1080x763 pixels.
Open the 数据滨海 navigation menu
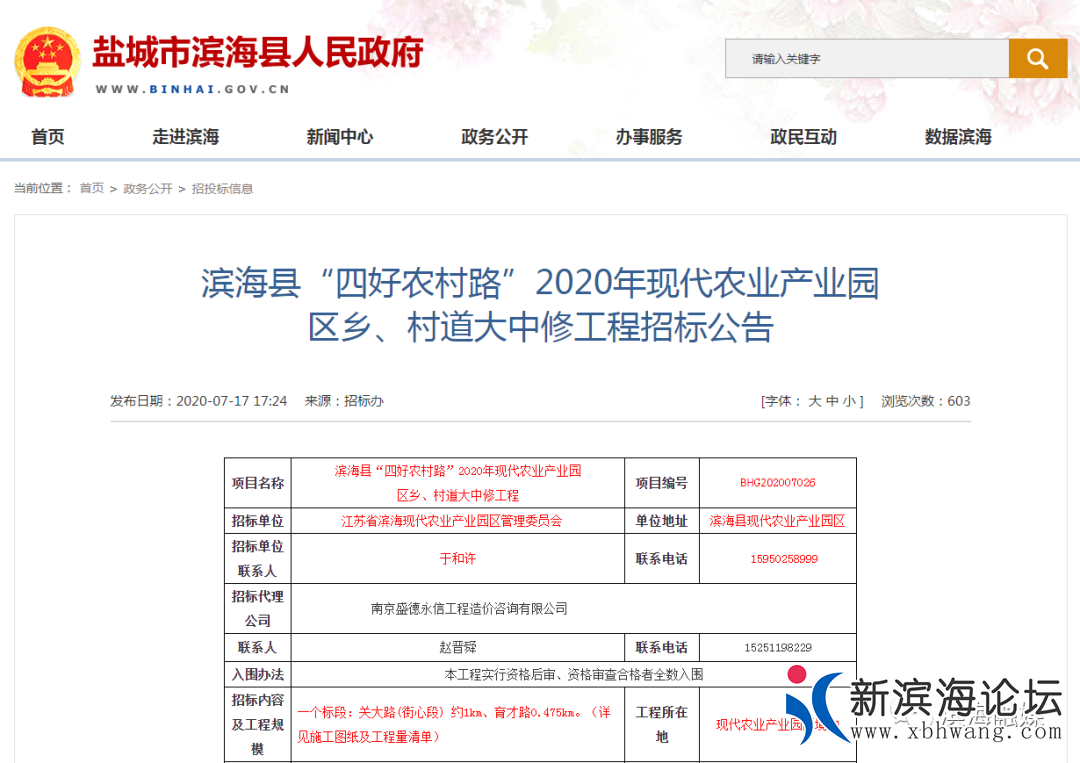957,137
